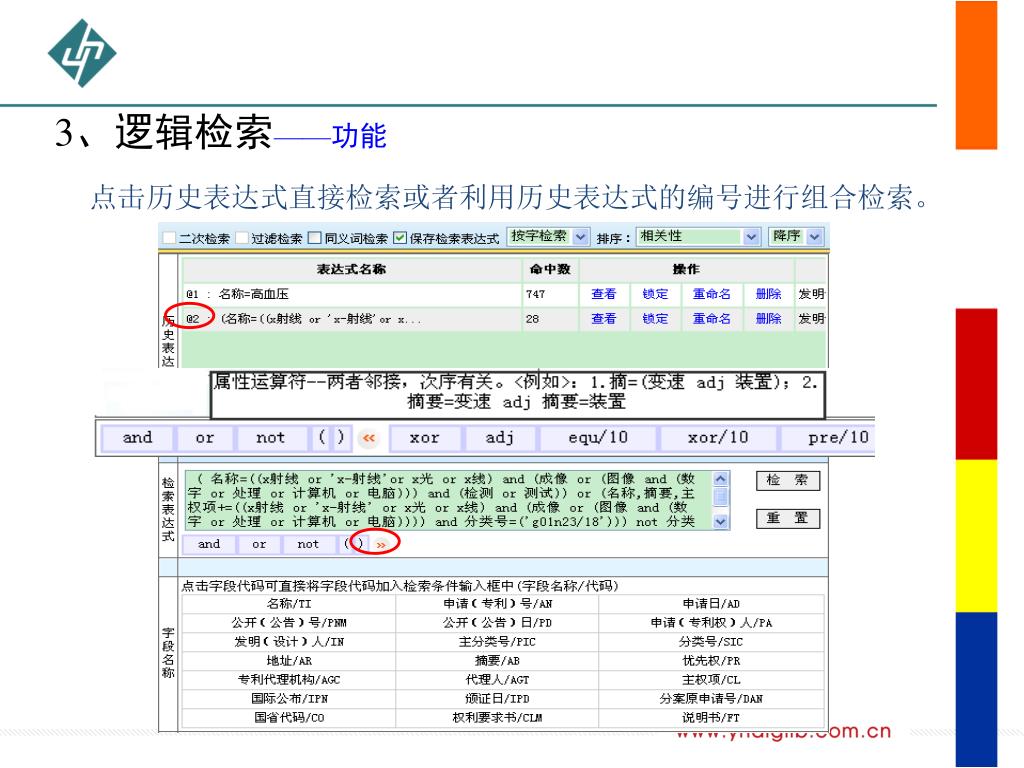This screenshot has height=768, width=1024.
Task: Tick the 二次检索 checkbox
Action: (169, 238)
